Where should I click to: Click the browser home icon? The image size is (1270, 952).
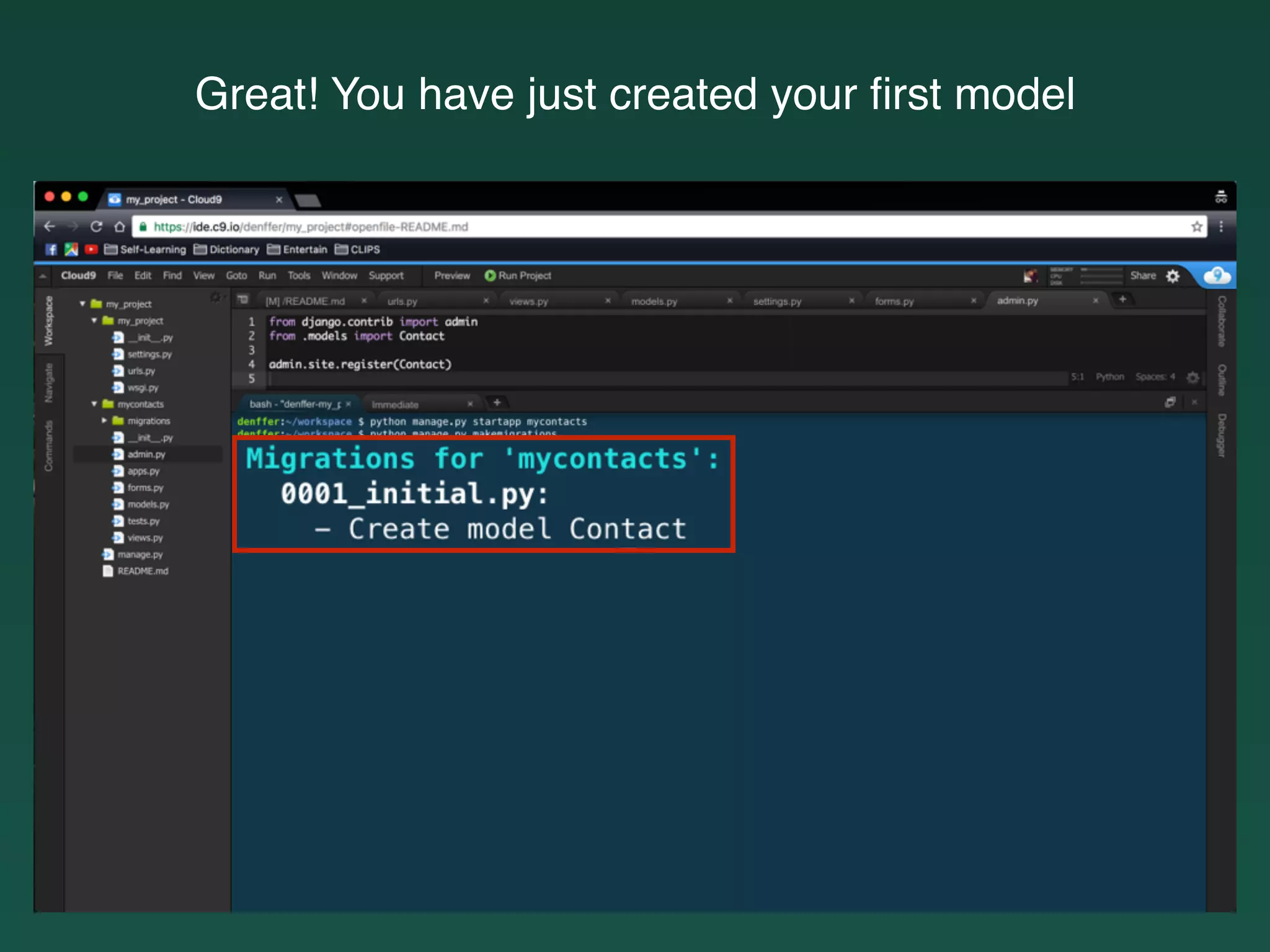click(120, 227)
